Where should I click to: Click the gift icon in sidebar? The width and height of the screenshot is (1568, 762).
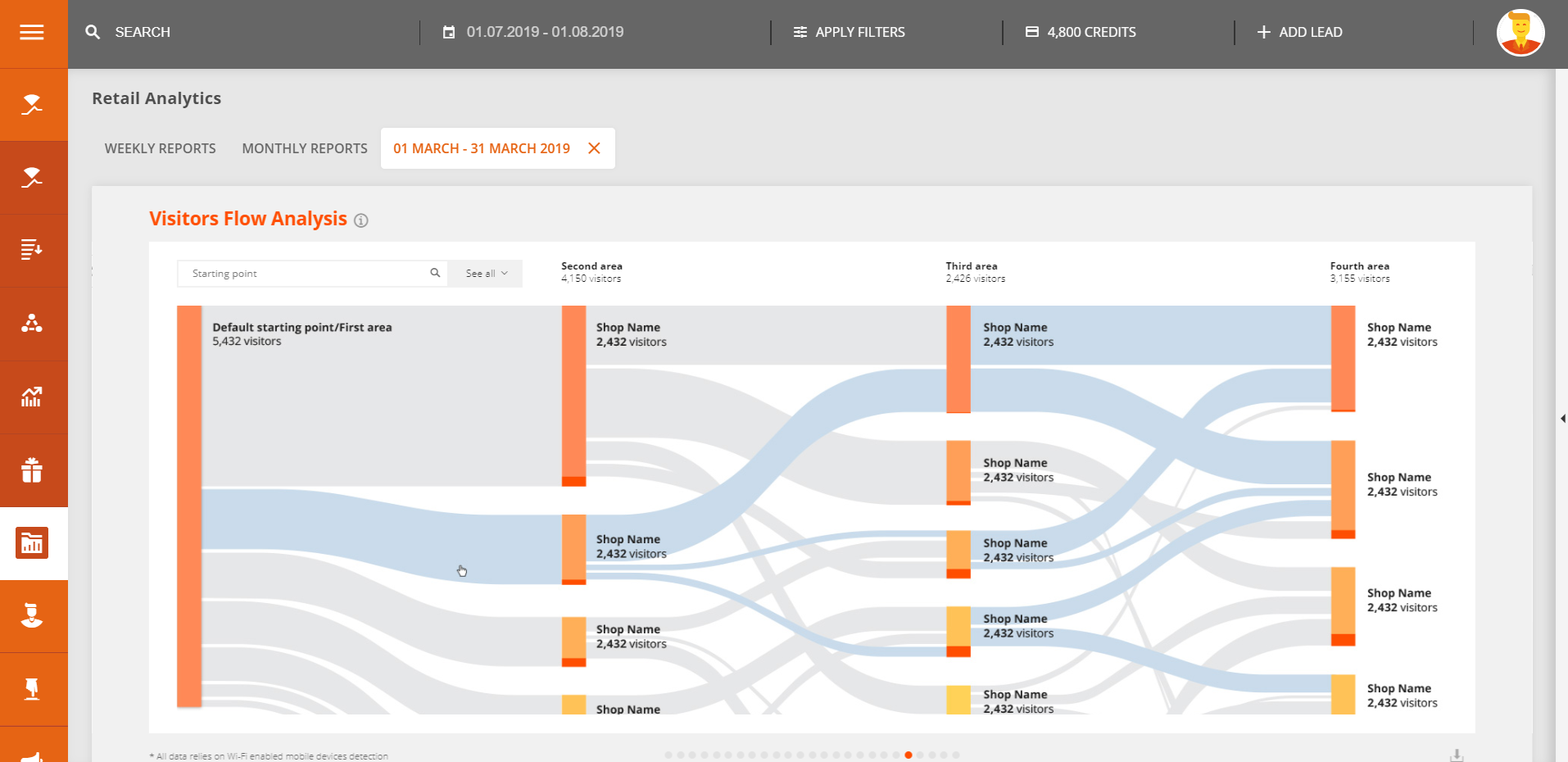(32, 470)
